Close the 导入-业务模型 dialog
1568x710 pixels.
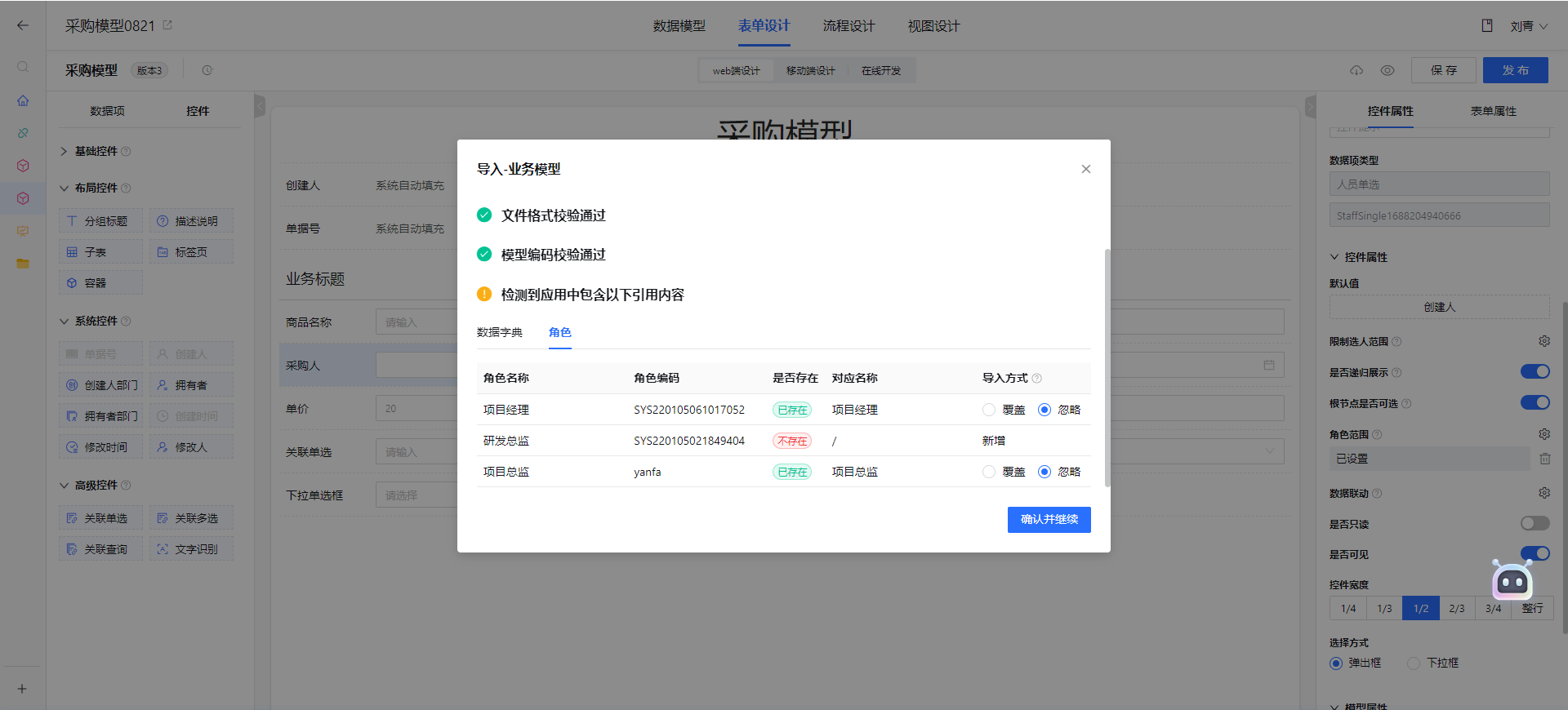point(1086,169)
